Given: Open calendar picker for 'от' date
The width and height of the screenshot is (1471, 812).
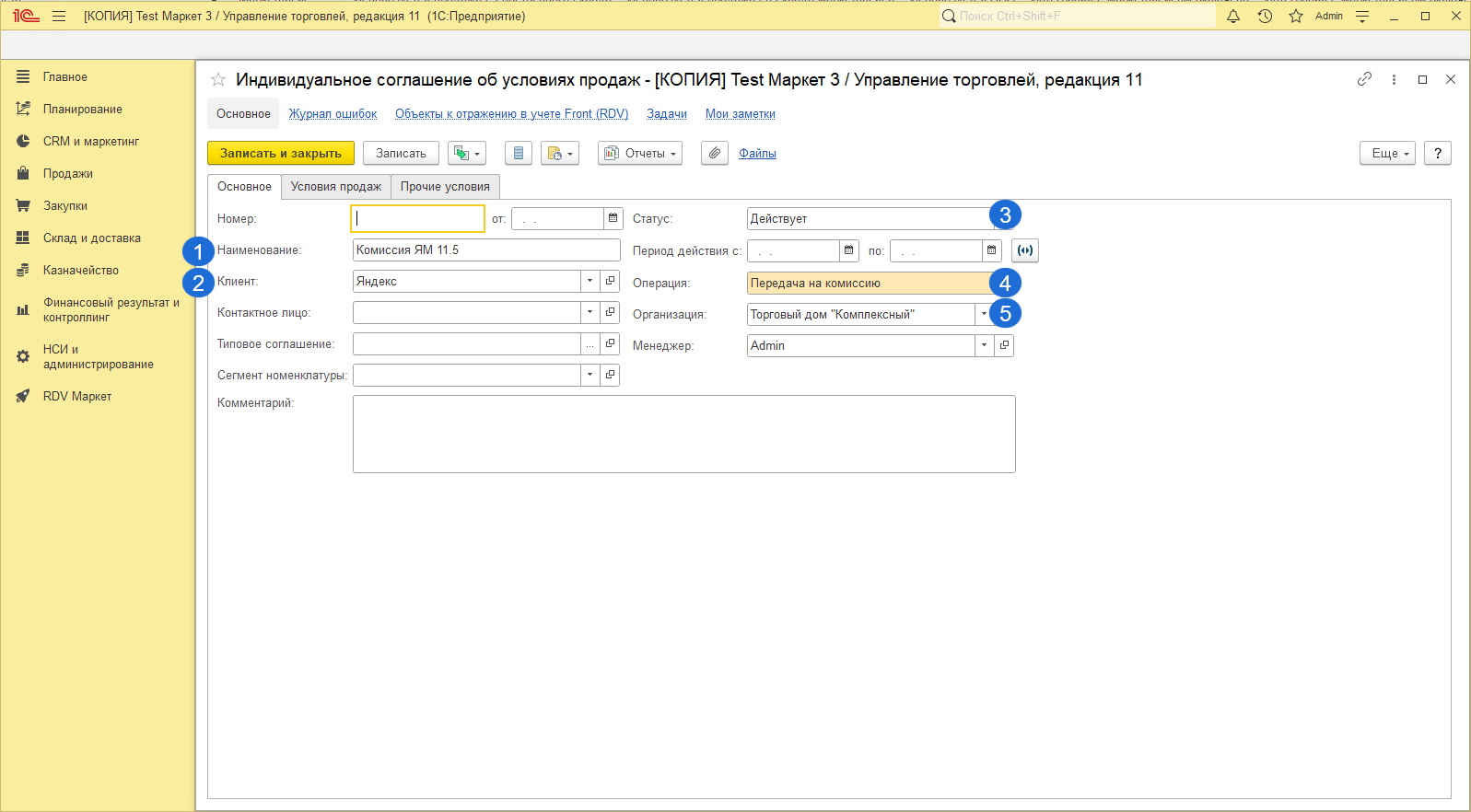Looking at the screenshot, I should 613,218.
